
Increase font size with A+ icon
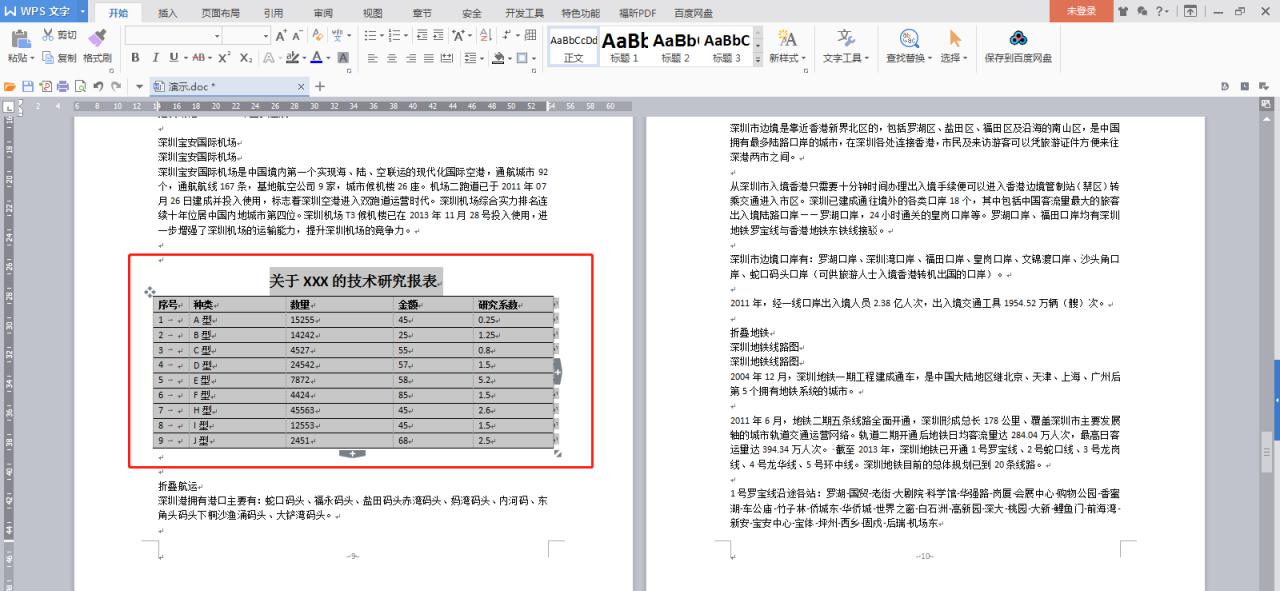[x=281, y=35]
